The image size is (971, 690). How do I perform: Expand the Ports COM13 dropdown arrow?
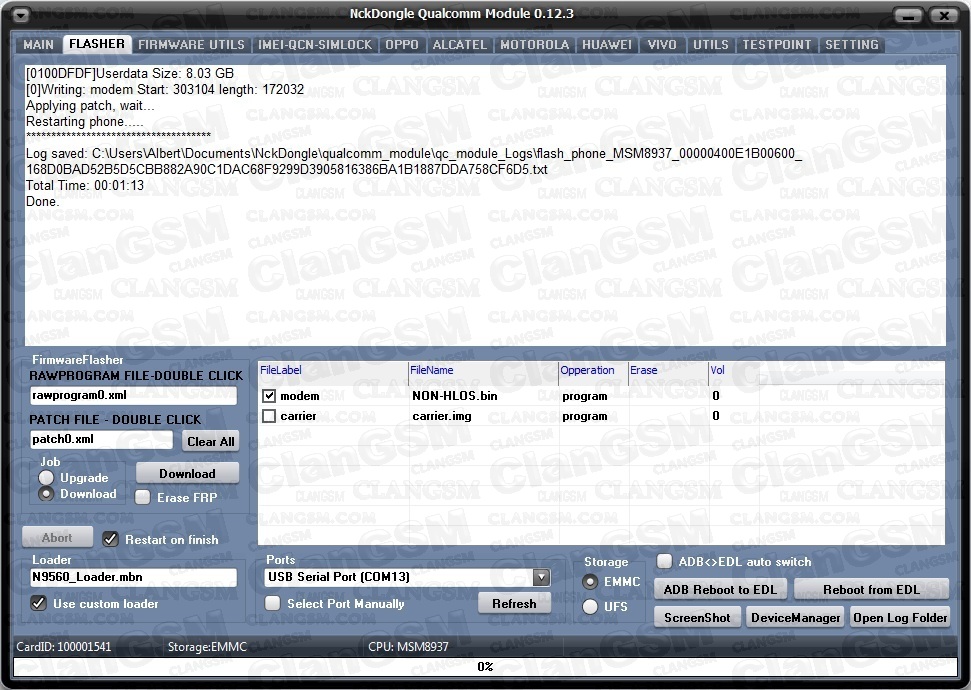pyautogui.click(x=541, y=577)
